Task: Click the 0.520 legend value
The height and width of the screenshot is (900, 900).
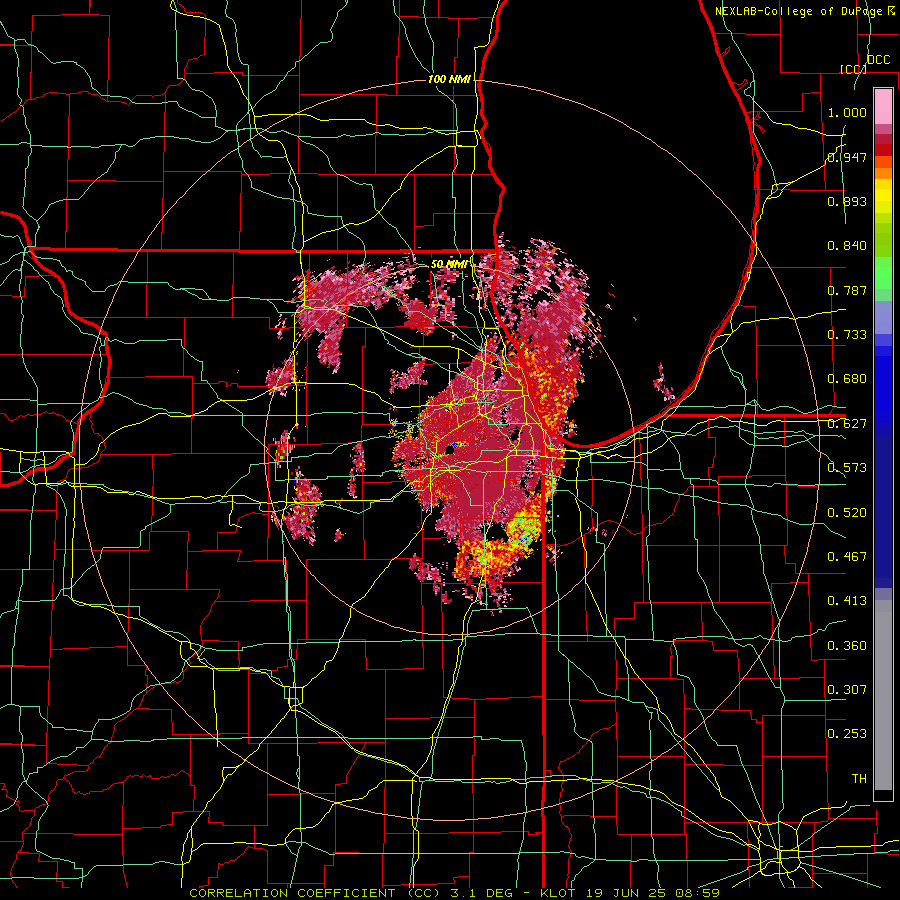Action: click(847, 513)
